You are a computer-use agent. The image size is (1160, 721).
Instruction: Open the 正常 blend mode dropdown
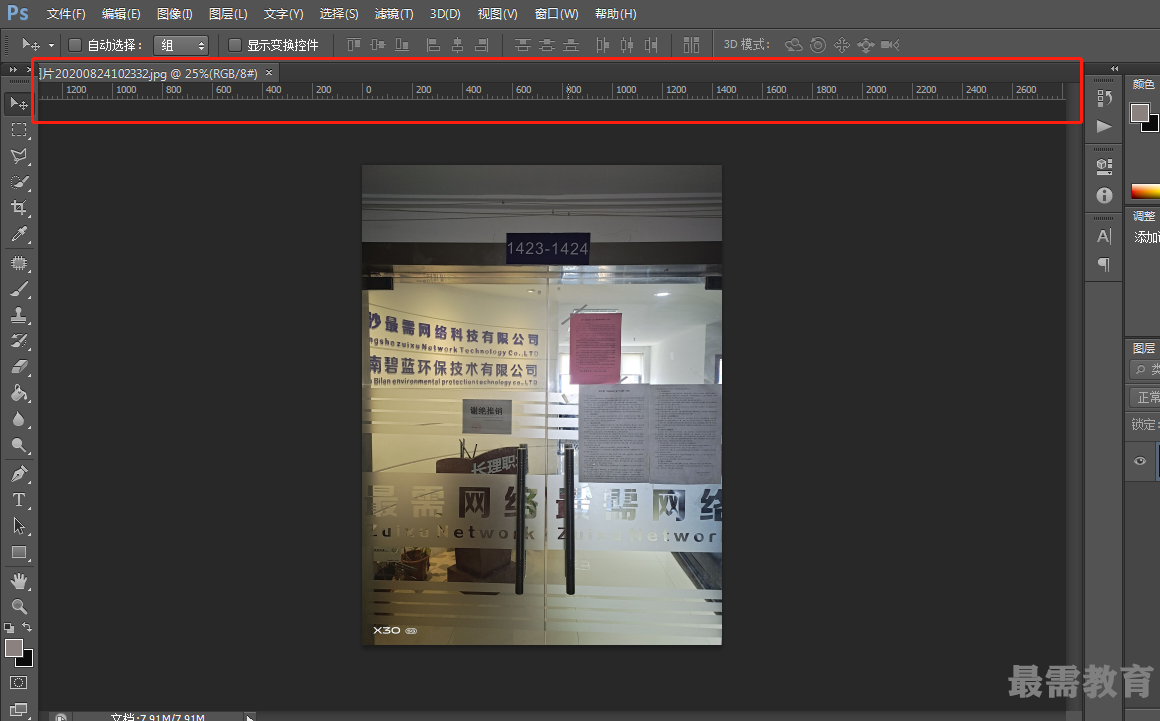click(x=1145, y=398)
